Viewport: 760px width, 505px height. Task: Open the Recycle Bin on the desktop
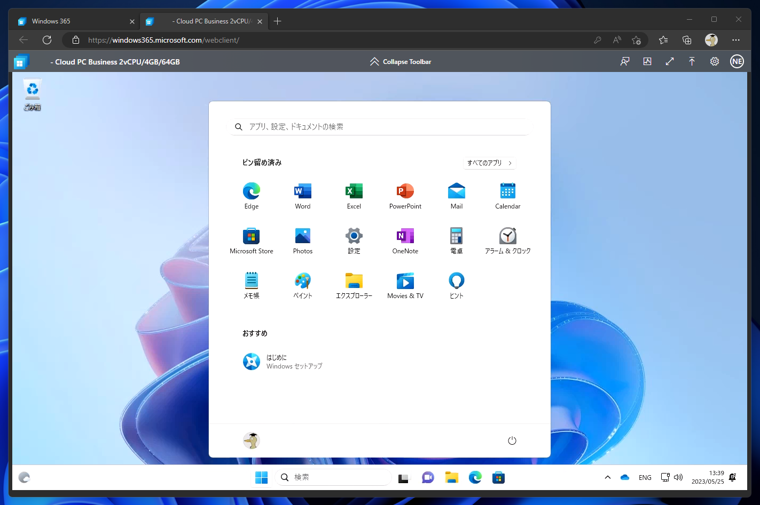pos(32,95)
